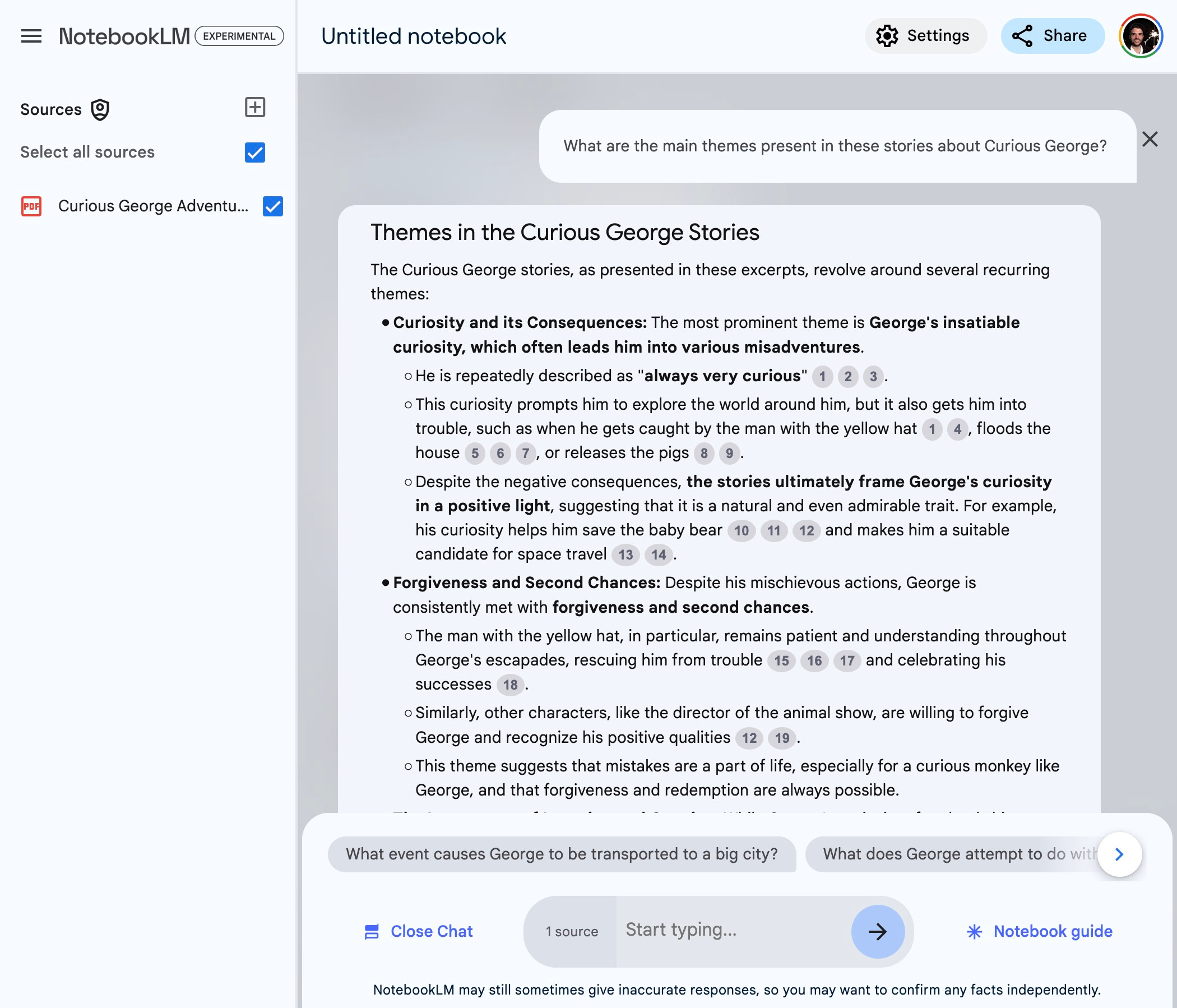Click the Sources heading label
The height and width of the screenshot is (1008, 1177).
tap(51, 109)
